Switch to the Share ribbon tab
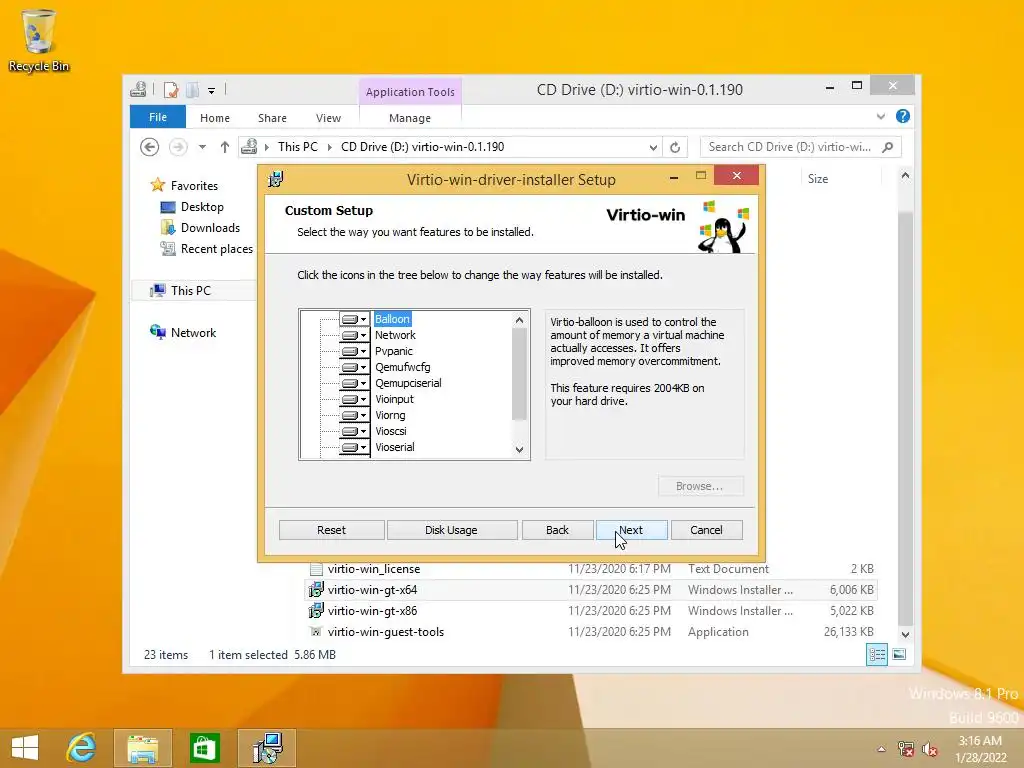This screenshot has width=1024, height=768. (x=272, y=118)
